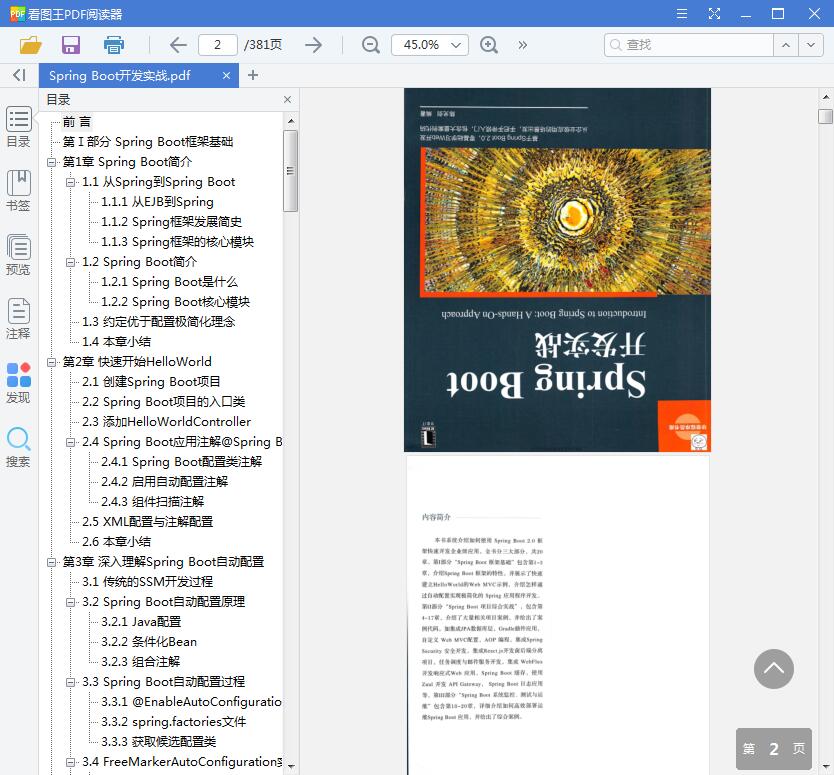This screenshot has height=775, width=834.
Task: Select 2.4.2 启用自动配置注解 entry
Action: click(x=165, y=482)
